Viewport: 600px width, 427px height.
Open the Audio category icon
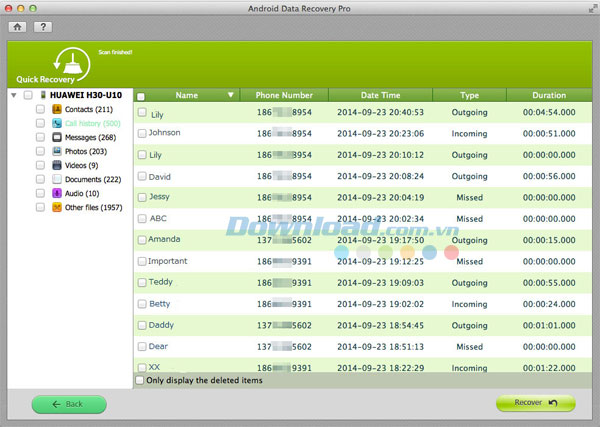[x=57, y=193]
